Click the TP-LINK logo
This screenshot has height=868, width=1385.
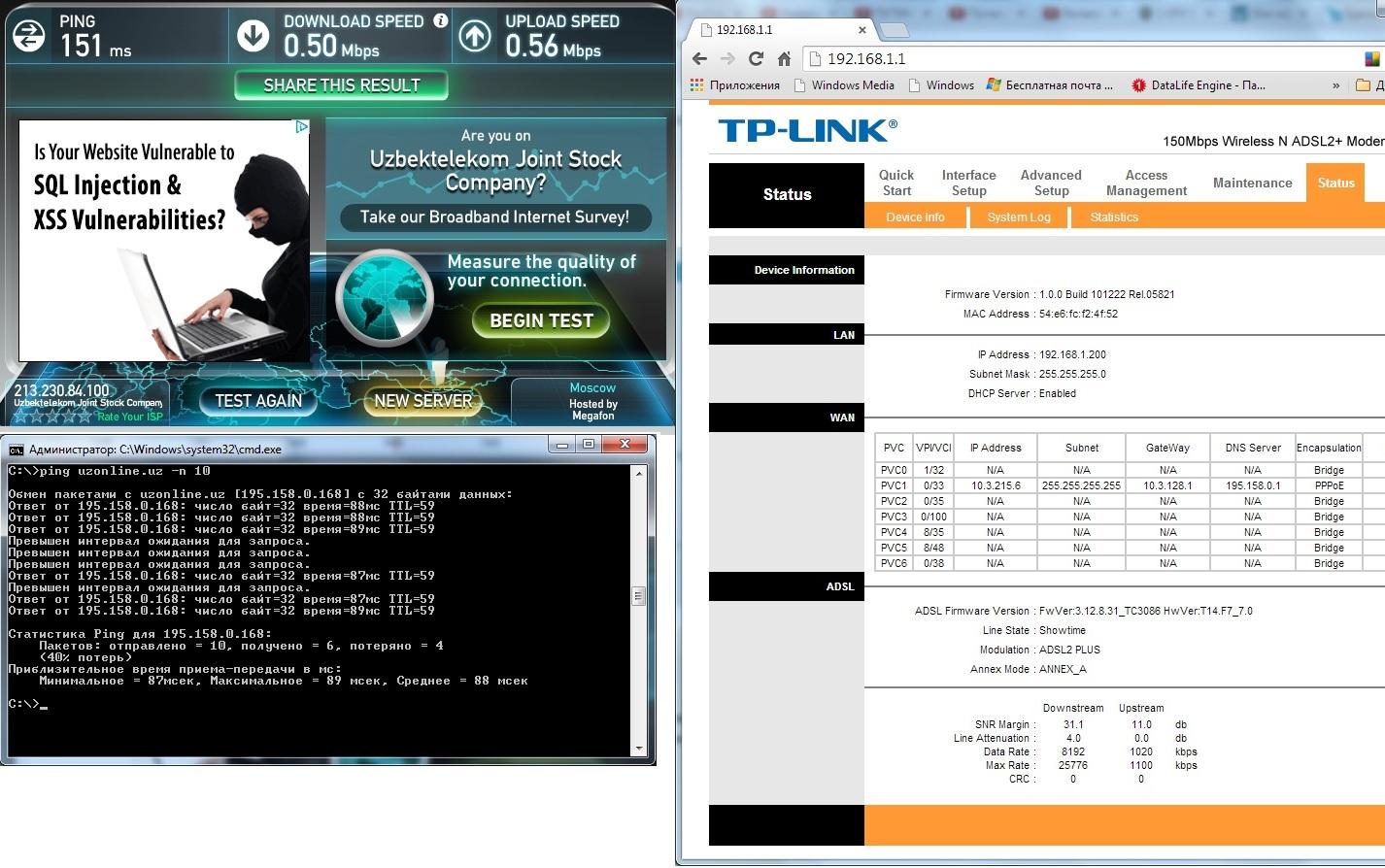coord(807,130)
